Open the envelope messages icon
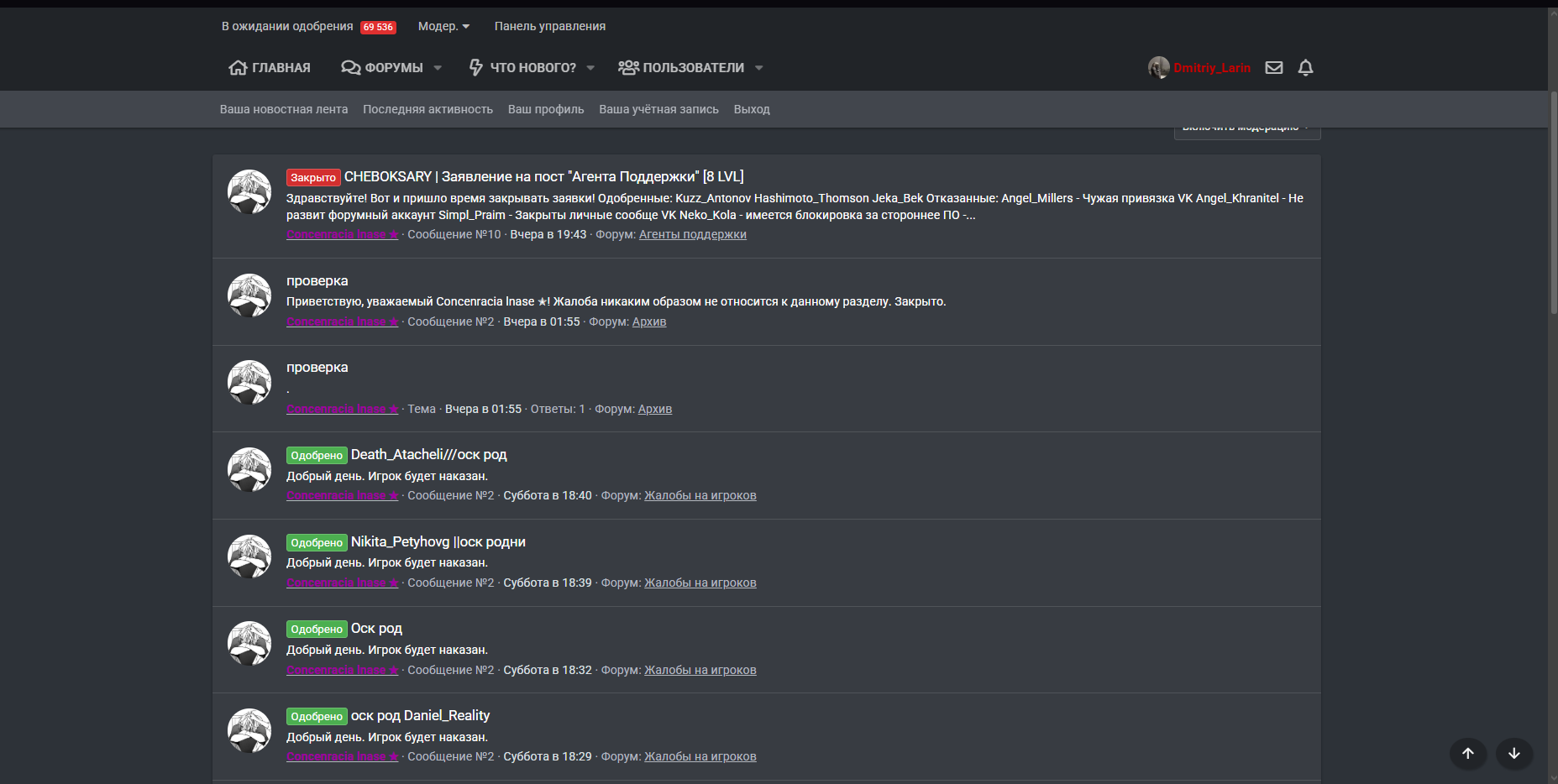Image resolution: width=1558 pixels, height=784 pixels. tap(1274, 68)
